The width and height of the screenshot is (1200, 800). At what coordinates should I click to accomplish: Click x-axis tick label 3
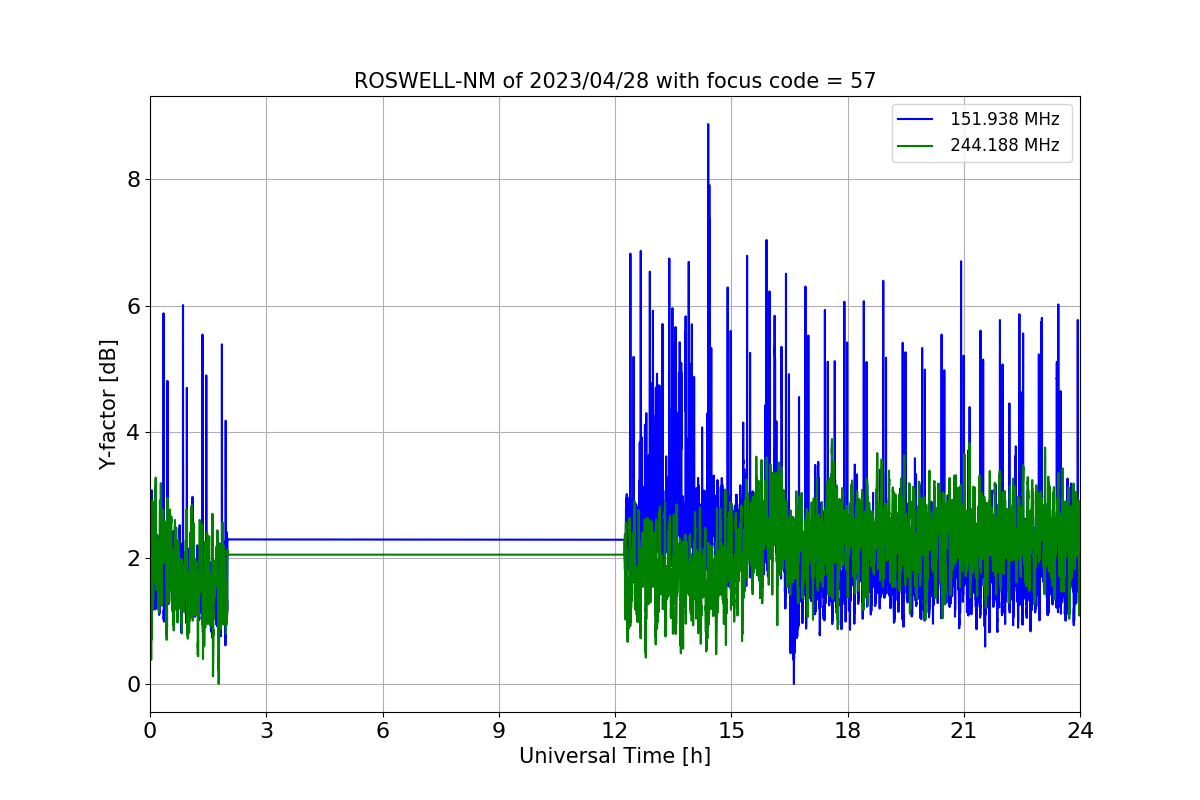click(x=266, y=730)
